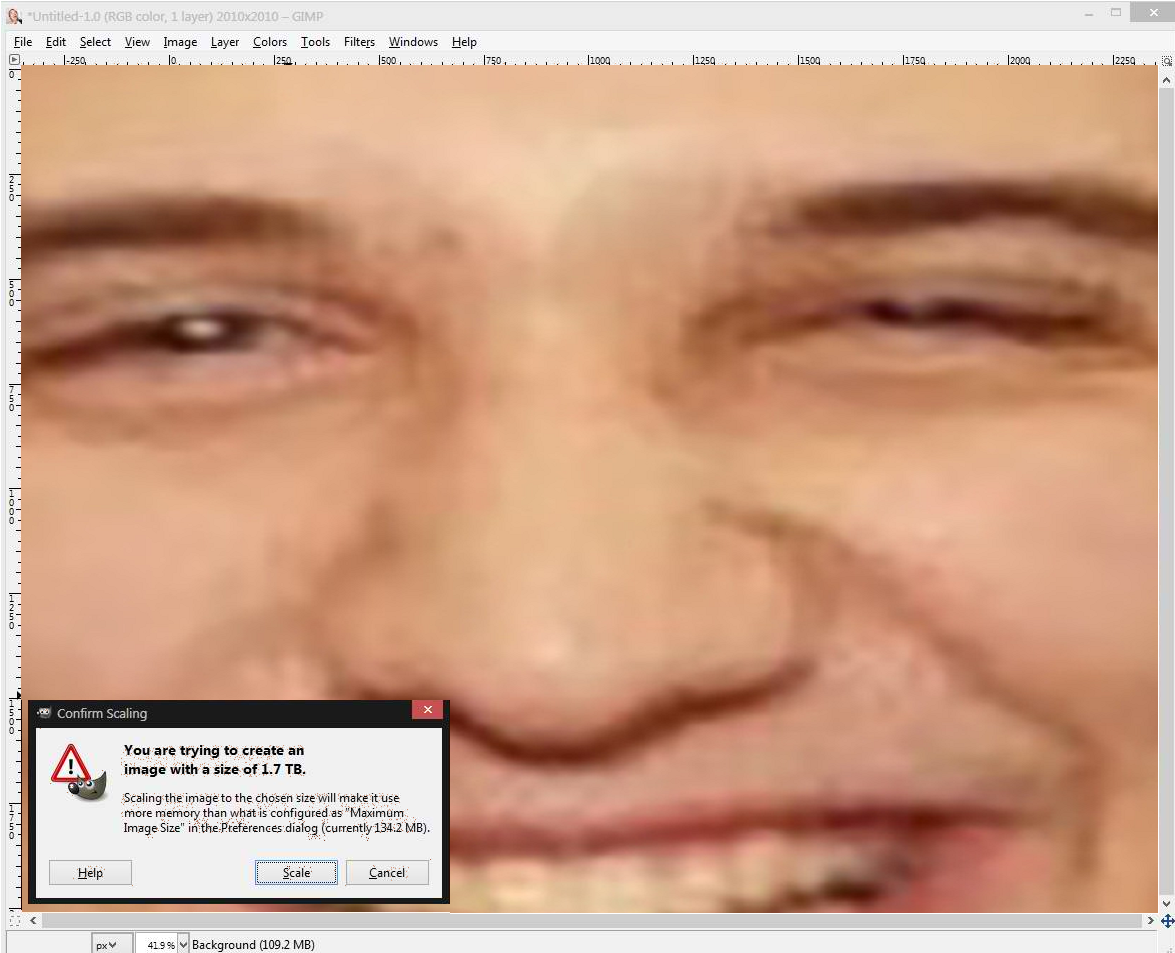Open the Tools menu
The height and width of the screenshot is (953, 1175).
[315, 42]
